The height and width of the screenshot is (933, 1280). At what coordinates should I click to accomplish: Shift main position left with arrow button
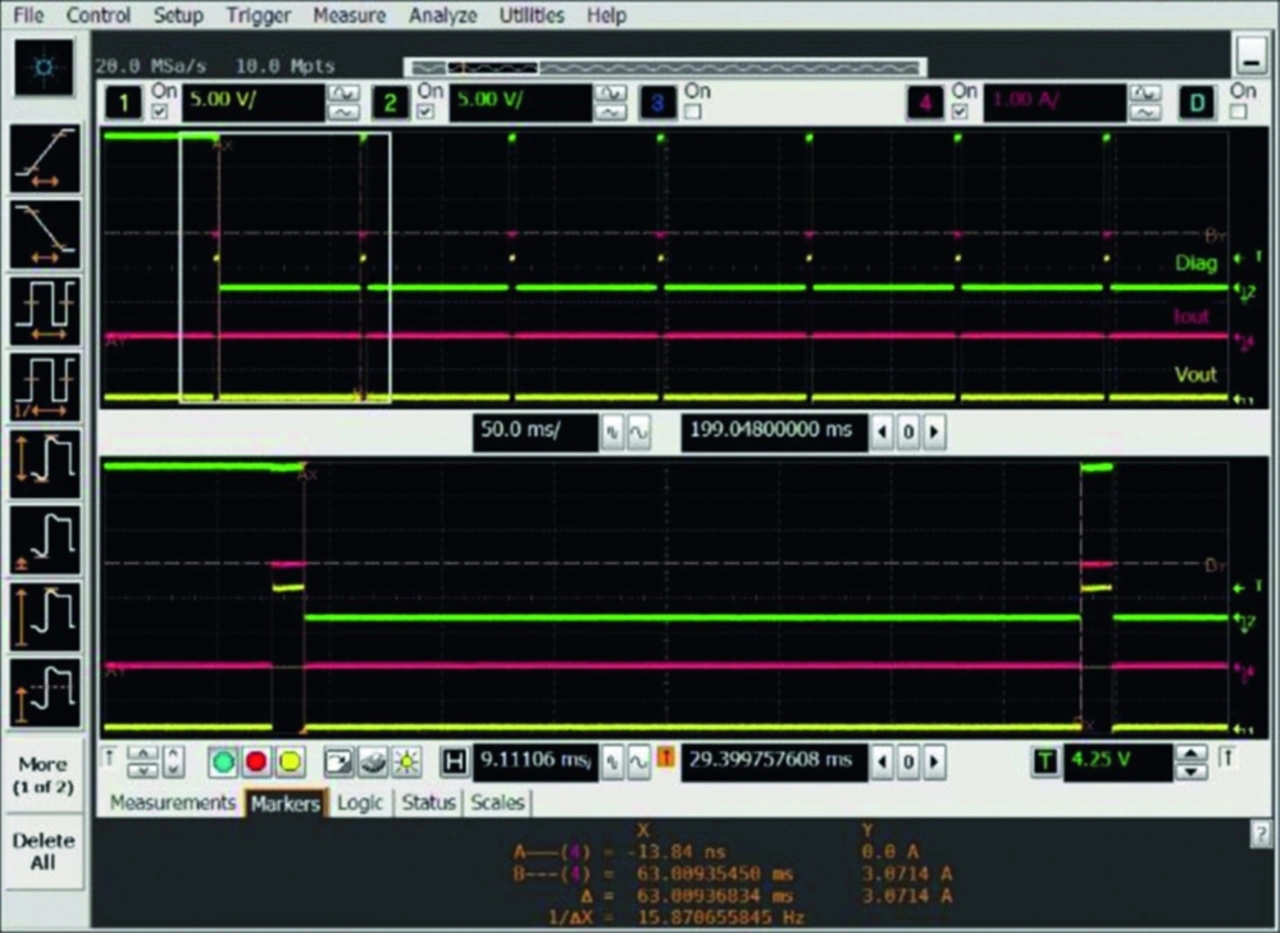click(x=883, y=432)
